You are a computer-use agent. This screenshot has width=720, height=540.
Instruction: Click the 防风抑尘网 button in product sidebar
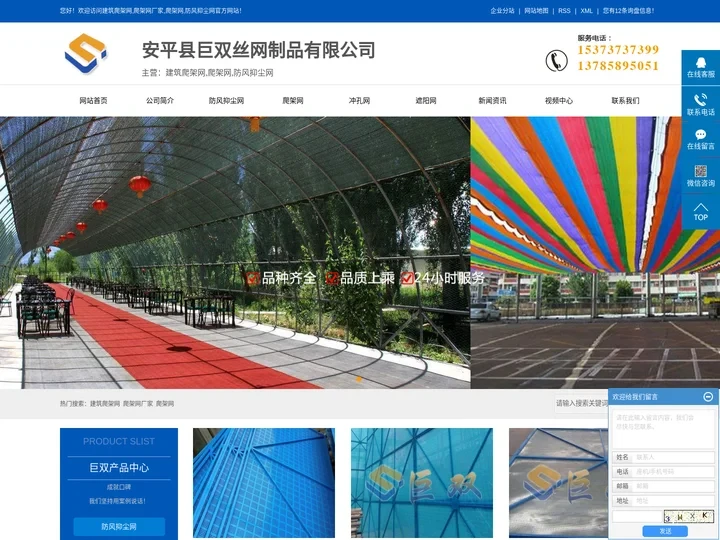coord(119,526)
